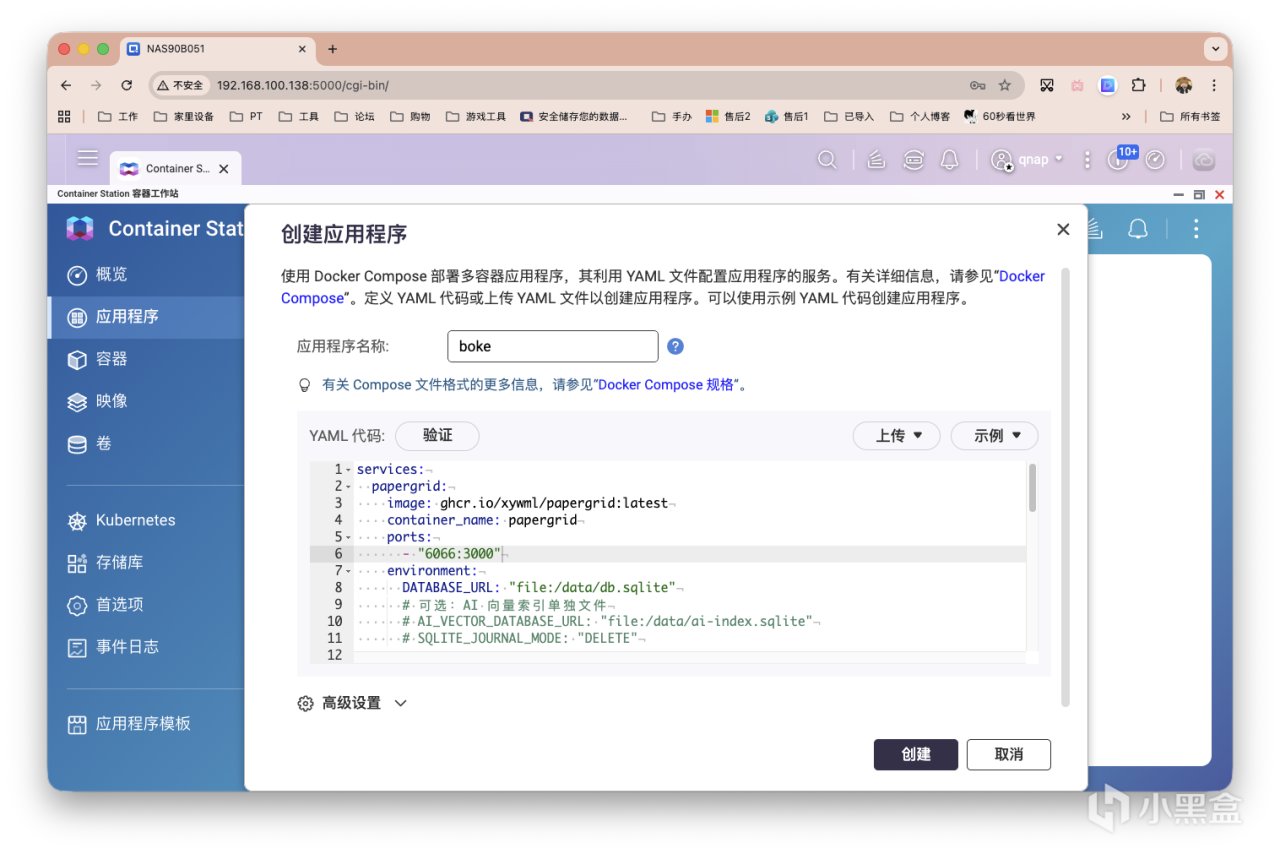1280x854 pixels.
Task: Click the help question mark beside application name
Action: tap(675, 346)
